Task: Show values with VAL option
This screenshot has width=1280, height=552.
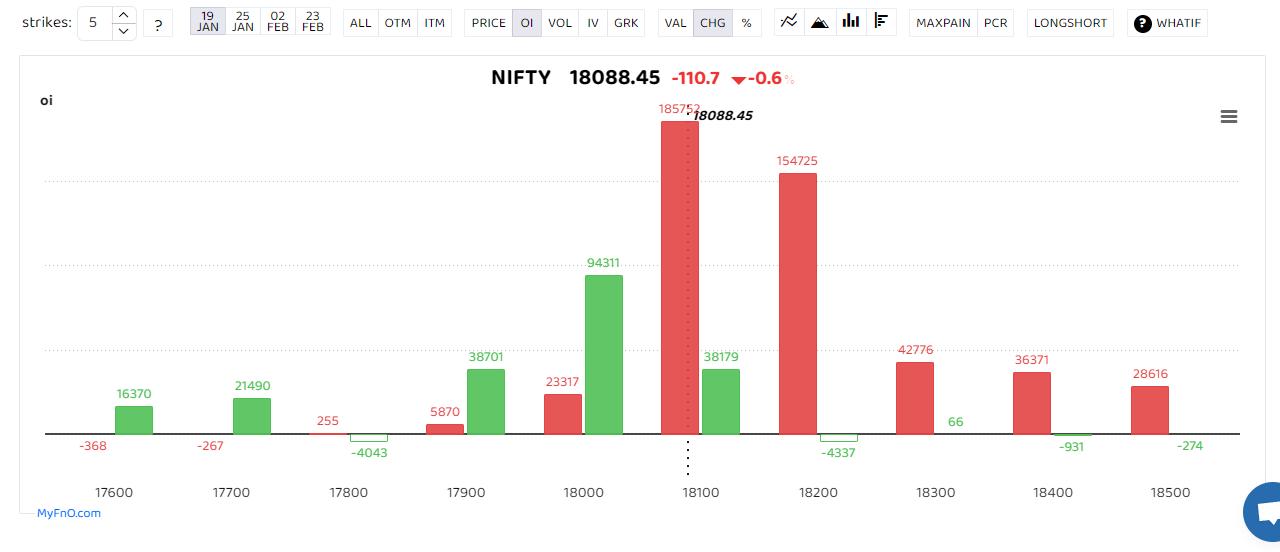Action: tap(676, 23)
